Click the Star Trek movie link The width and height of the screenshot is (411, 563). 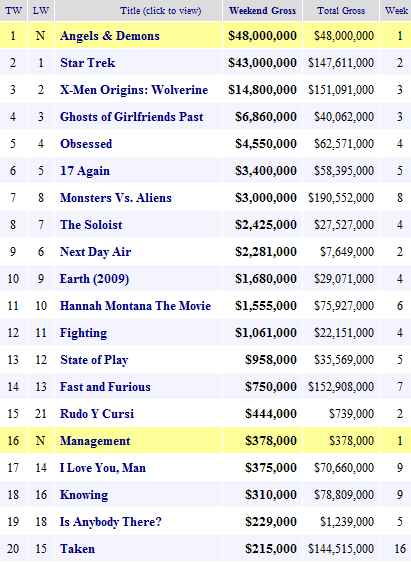[88, 63]
